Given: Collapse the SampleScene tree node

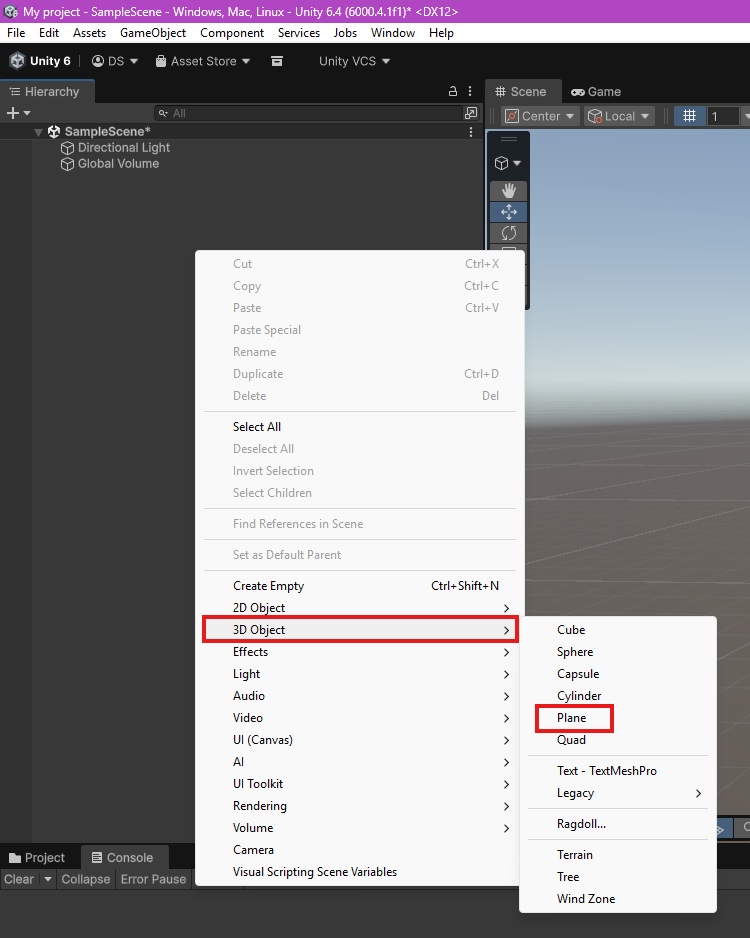Looking at the screenshot, I should [x=38, y=132].
